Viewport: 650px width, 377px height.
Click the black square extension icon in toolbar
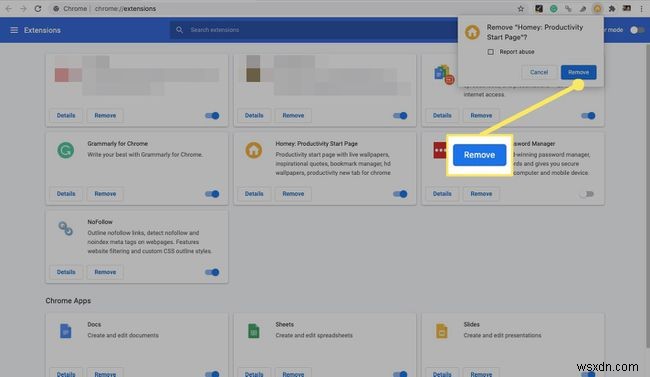click(539, 8)
